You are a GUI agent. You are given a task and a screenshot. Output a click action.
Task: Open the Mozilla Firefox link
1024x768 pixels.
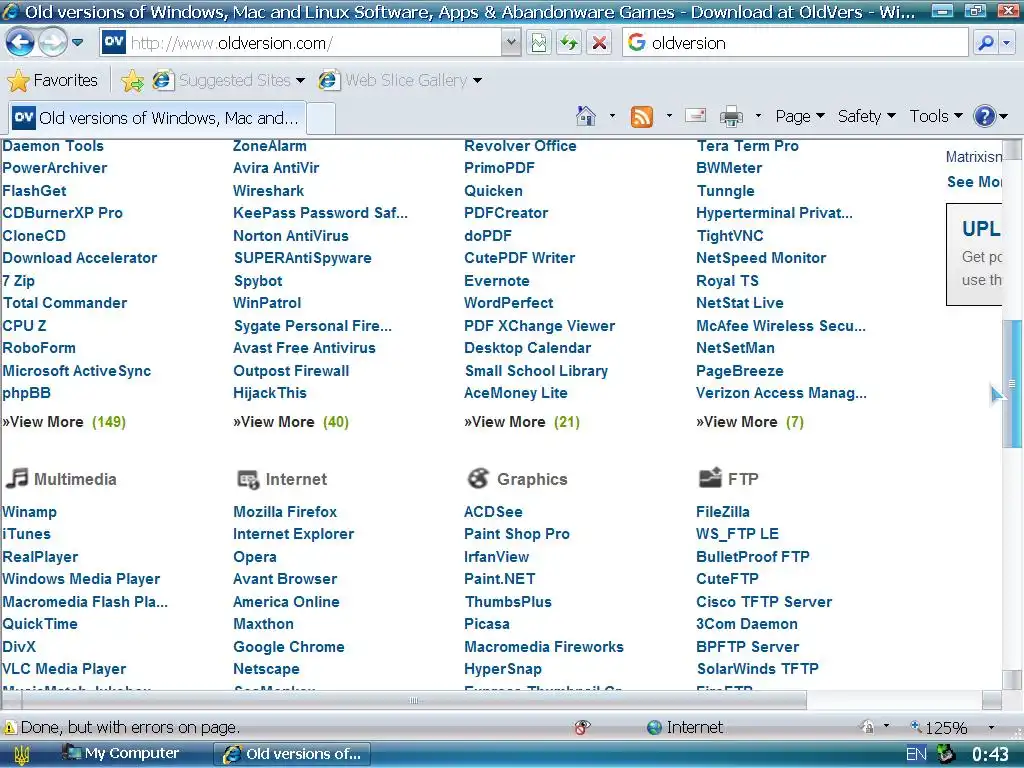(x=285, y=512)
